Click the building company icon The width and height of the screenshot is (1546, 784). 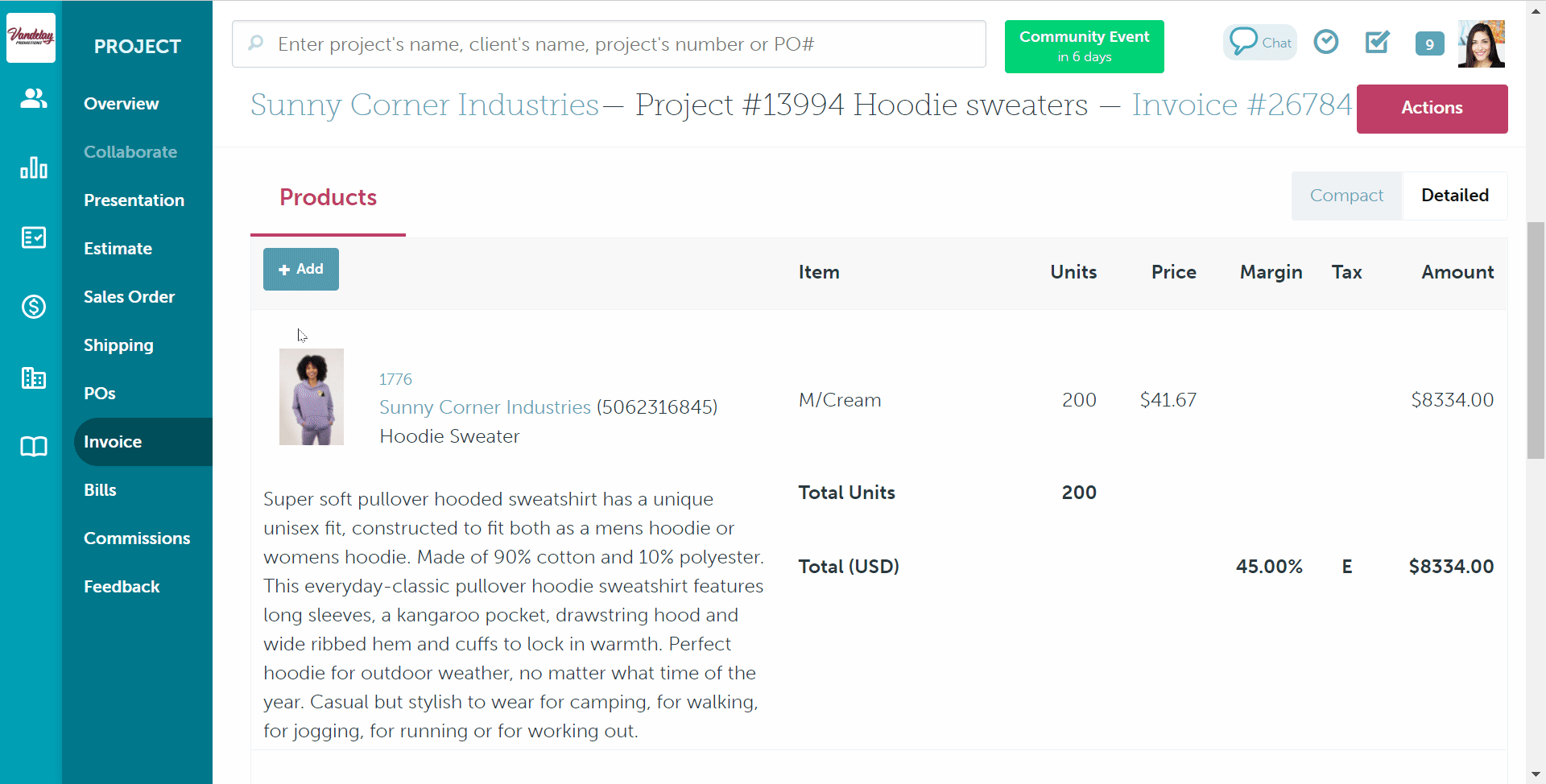click(x=33, y=377)
